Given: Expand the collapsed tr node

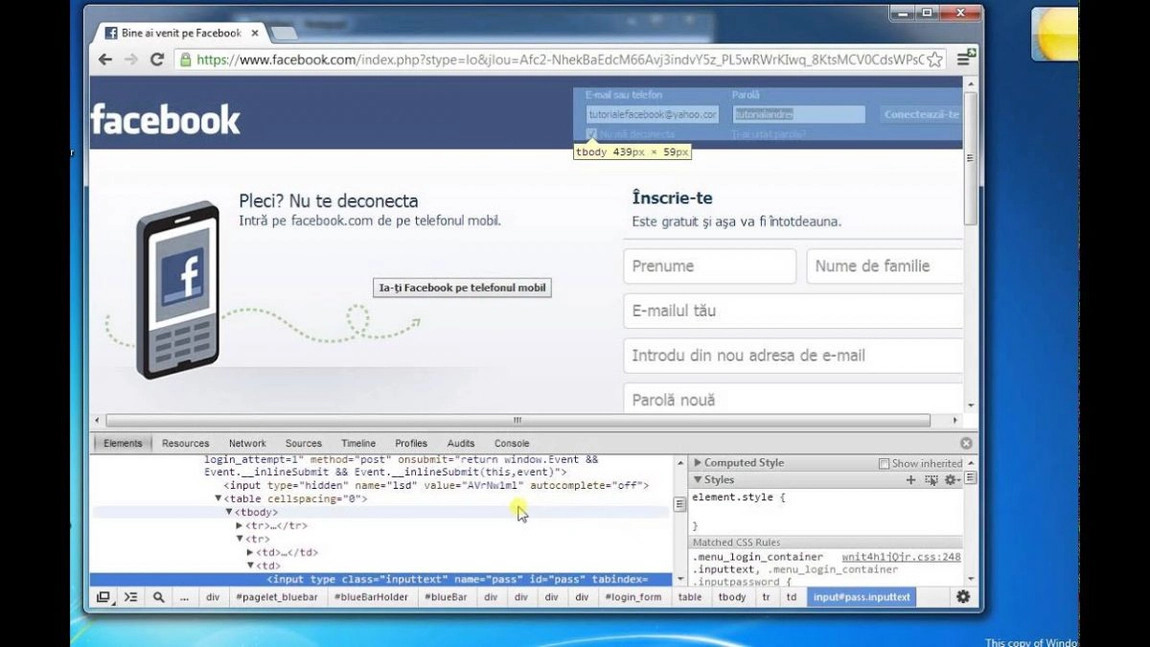Looking at the screenshot, I should point(239,526).
